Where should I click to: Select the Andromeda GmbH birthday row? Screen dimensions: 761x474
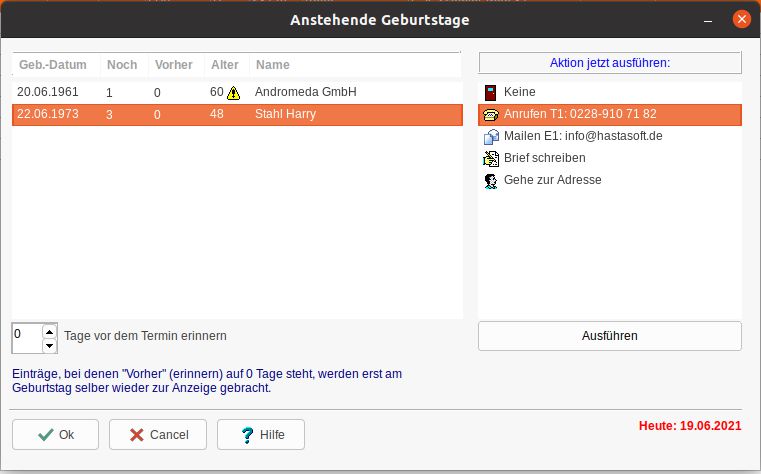[x=237, y=92]
